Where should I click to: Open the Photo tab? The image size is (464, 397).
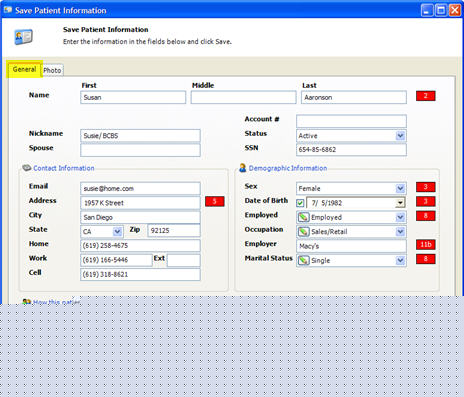click(52, 70)
